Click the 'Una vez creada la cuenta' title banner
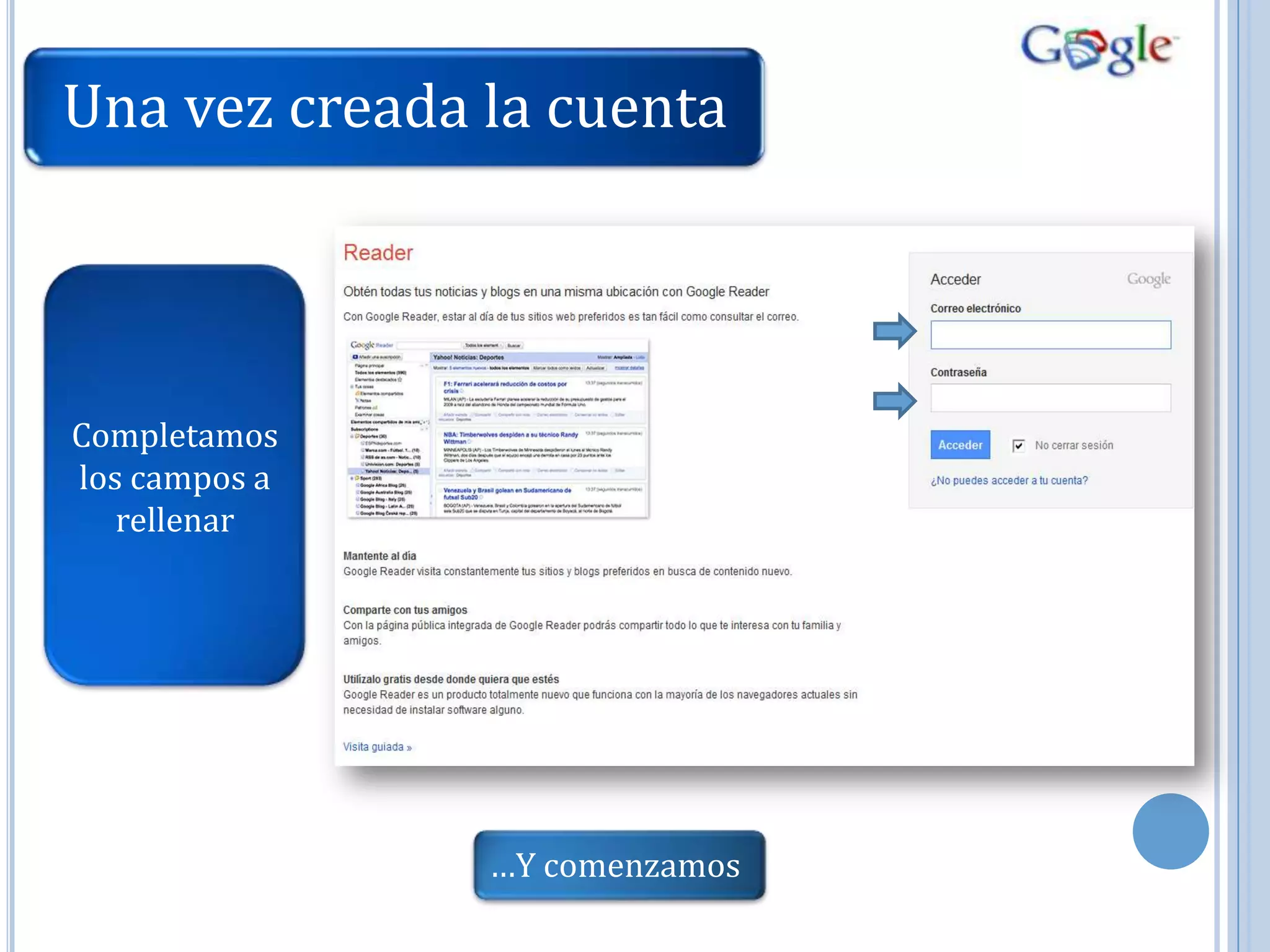 point(394,107)
